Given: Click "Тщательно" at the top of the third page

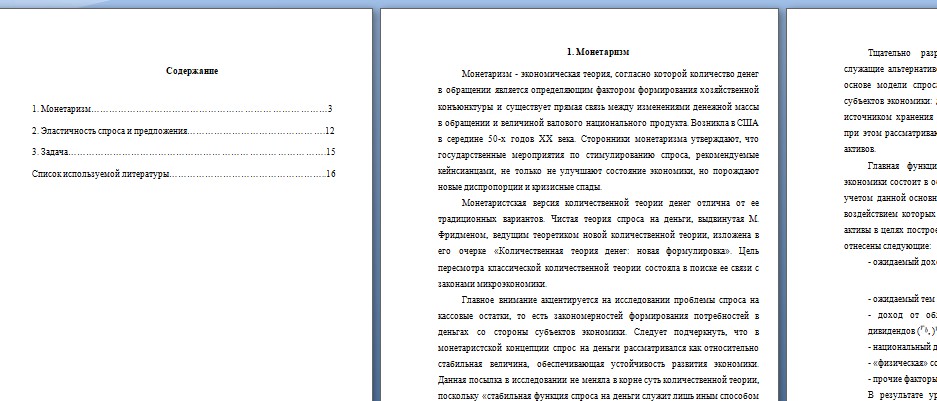Looking at the screenshot, I should coord(888,53).
